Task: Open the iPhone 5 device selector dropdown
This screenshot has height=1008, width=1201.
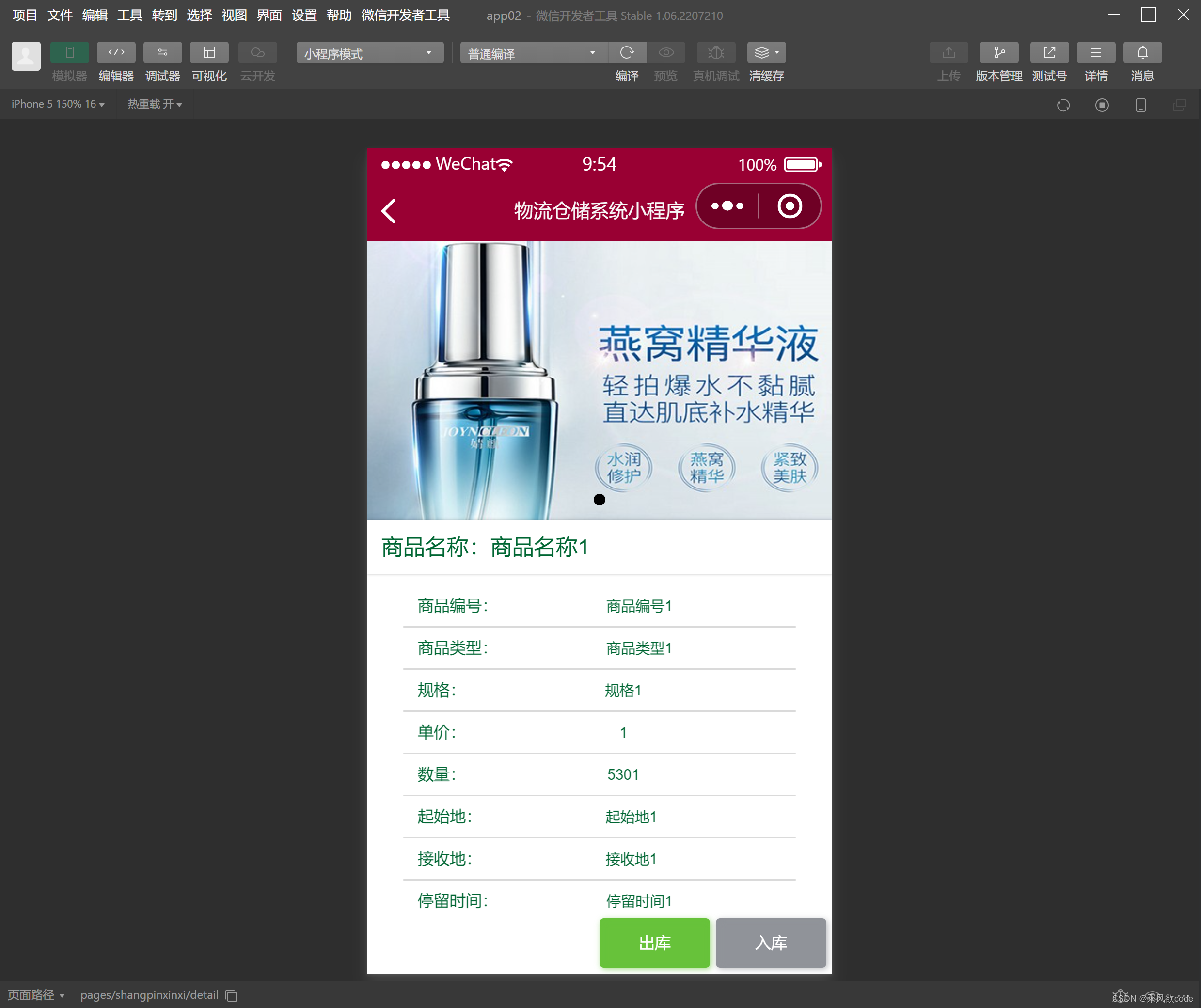Action: pyautogui.click(x=57, y=104)
